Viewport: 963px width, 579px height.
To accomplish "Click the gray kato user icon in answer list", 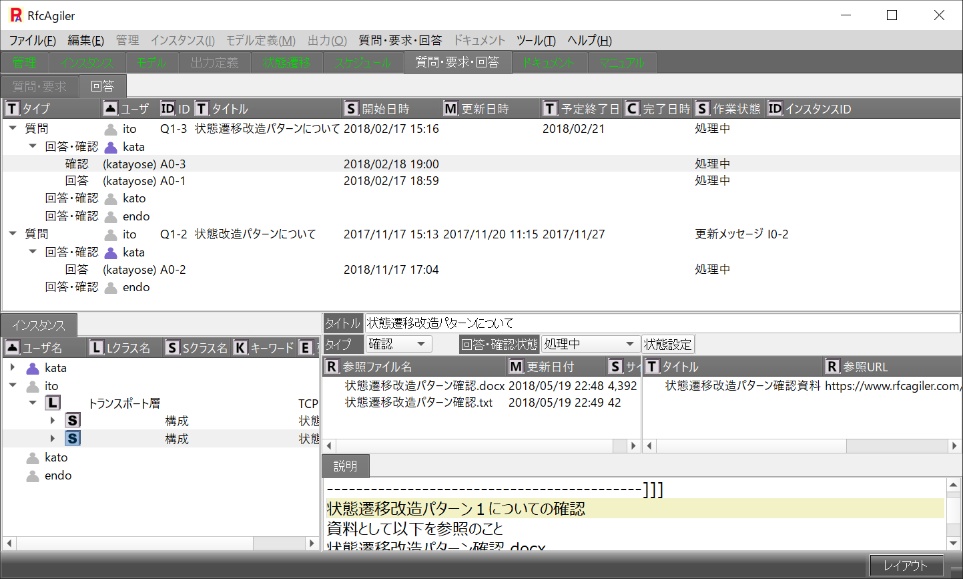I will tap(111, 199).
